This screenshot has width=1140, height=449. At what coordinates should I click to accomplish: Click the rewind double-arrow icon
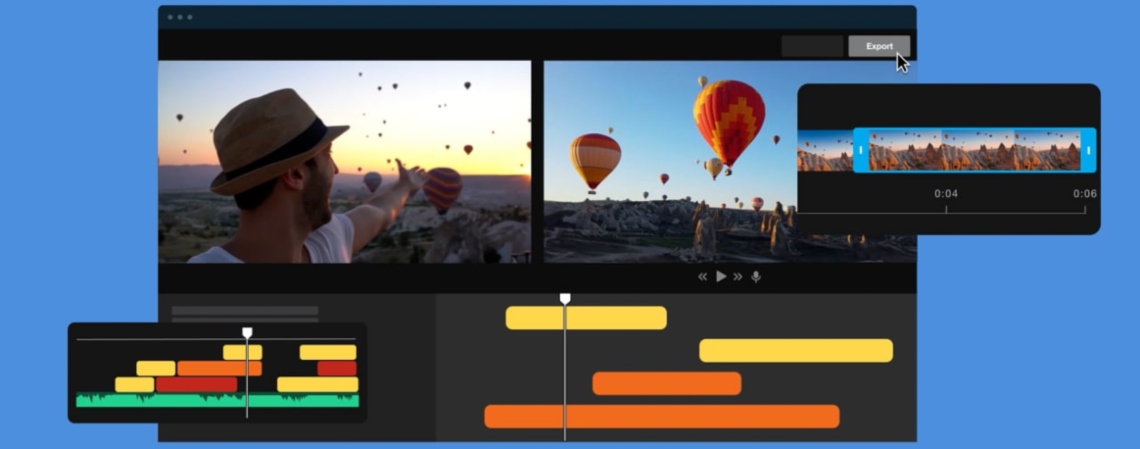(x=702, y=277)
